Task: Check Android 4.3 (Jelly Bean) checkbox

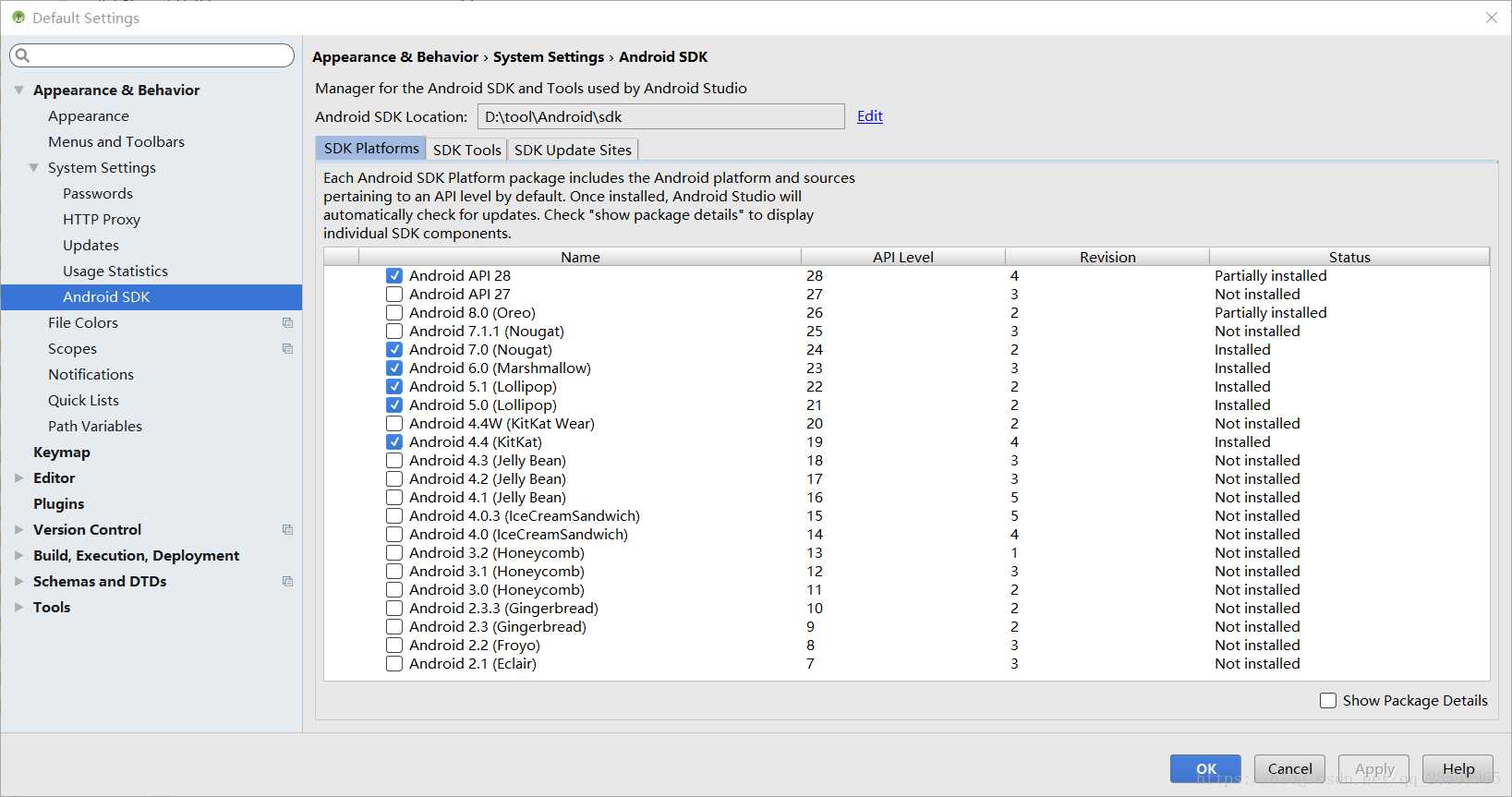Action: 394,460
